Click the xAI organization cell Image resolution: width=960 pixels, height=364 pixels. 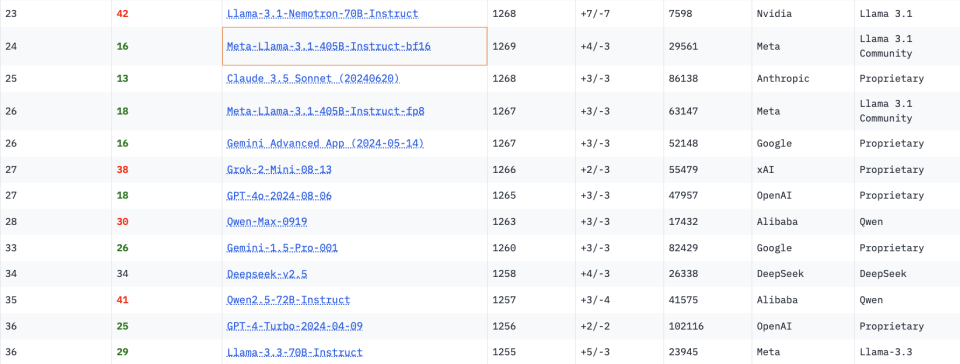(765, 169)
